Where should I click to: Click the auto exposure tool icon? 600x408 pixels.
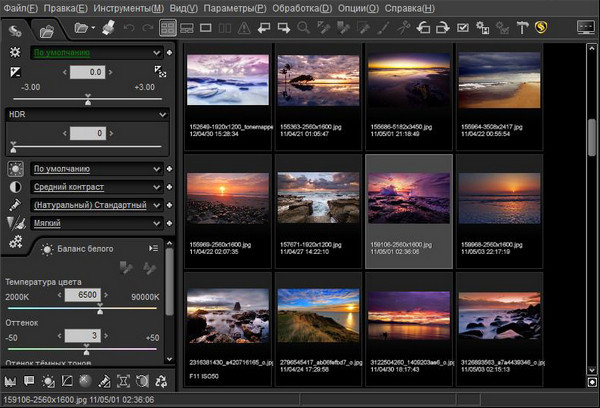(160, 72)
